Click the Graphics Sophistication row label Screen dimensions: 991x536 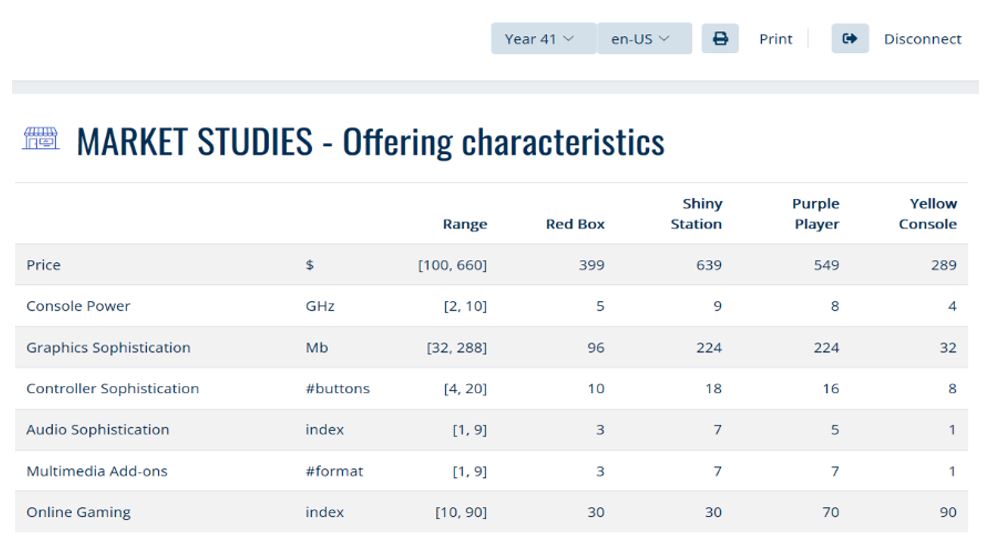108,348
